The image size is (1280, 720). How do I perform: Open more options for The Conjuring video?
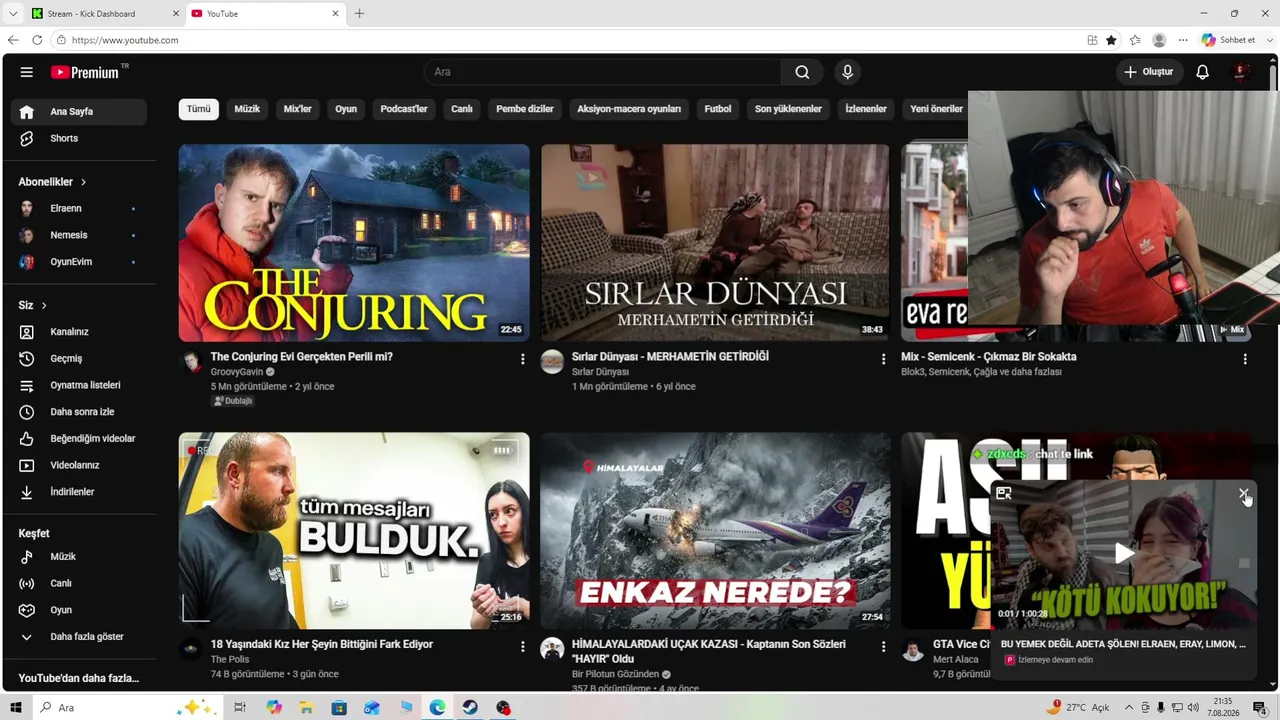[x=522, y=359]
